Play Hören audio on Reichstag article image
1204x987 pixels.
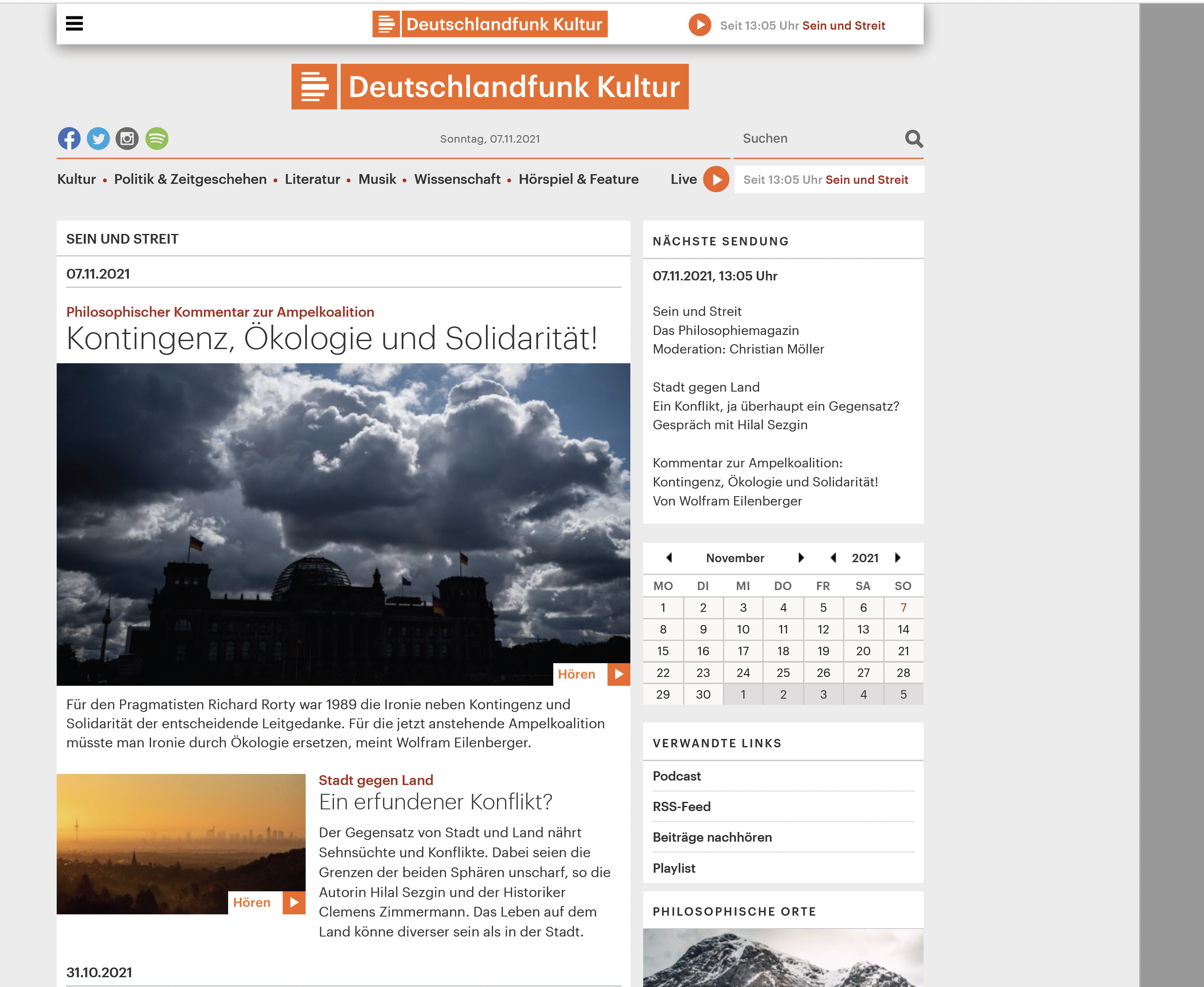(592, 674)
